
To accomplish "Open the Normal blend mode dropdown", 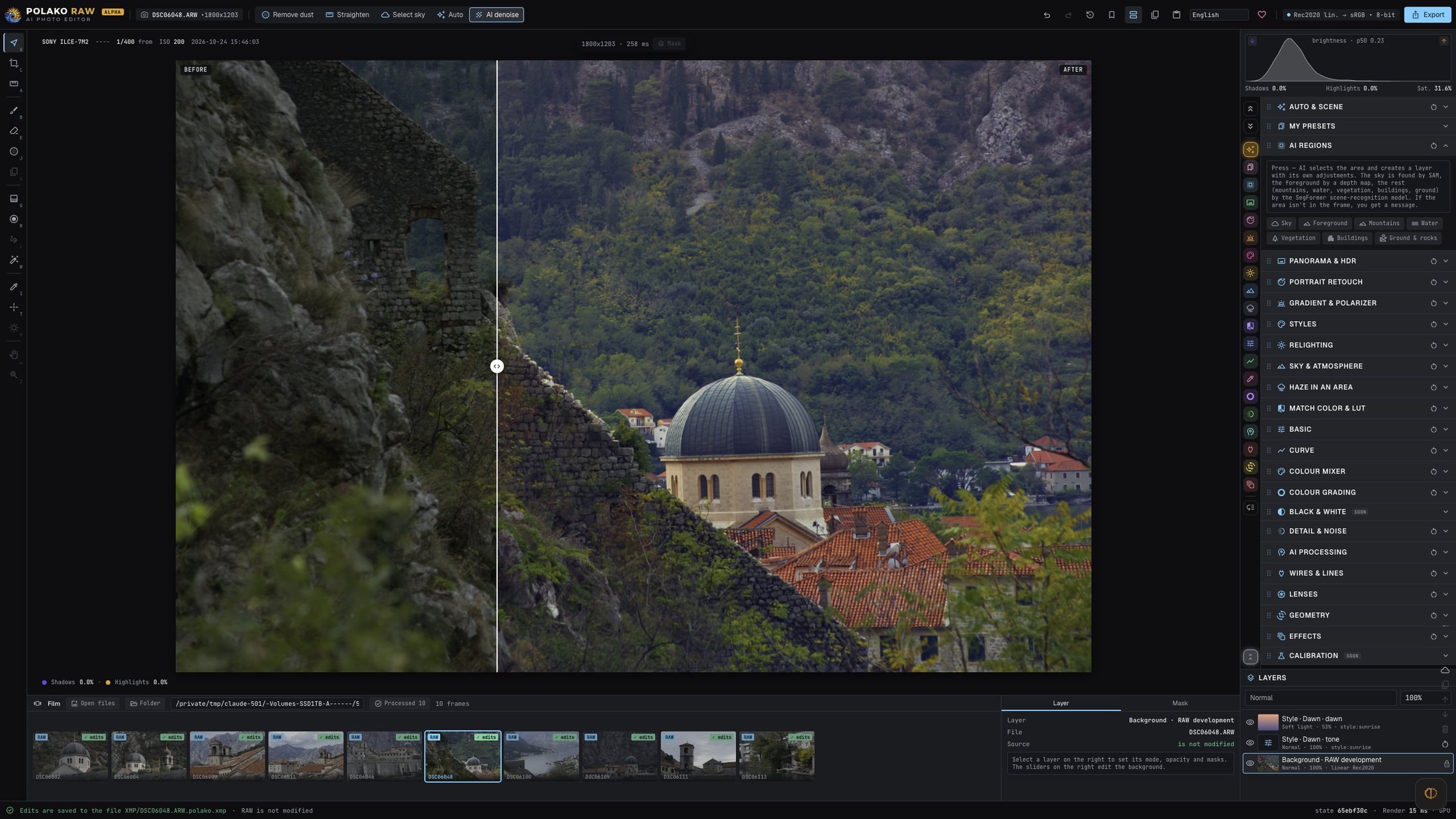I will coord(1320,698).
